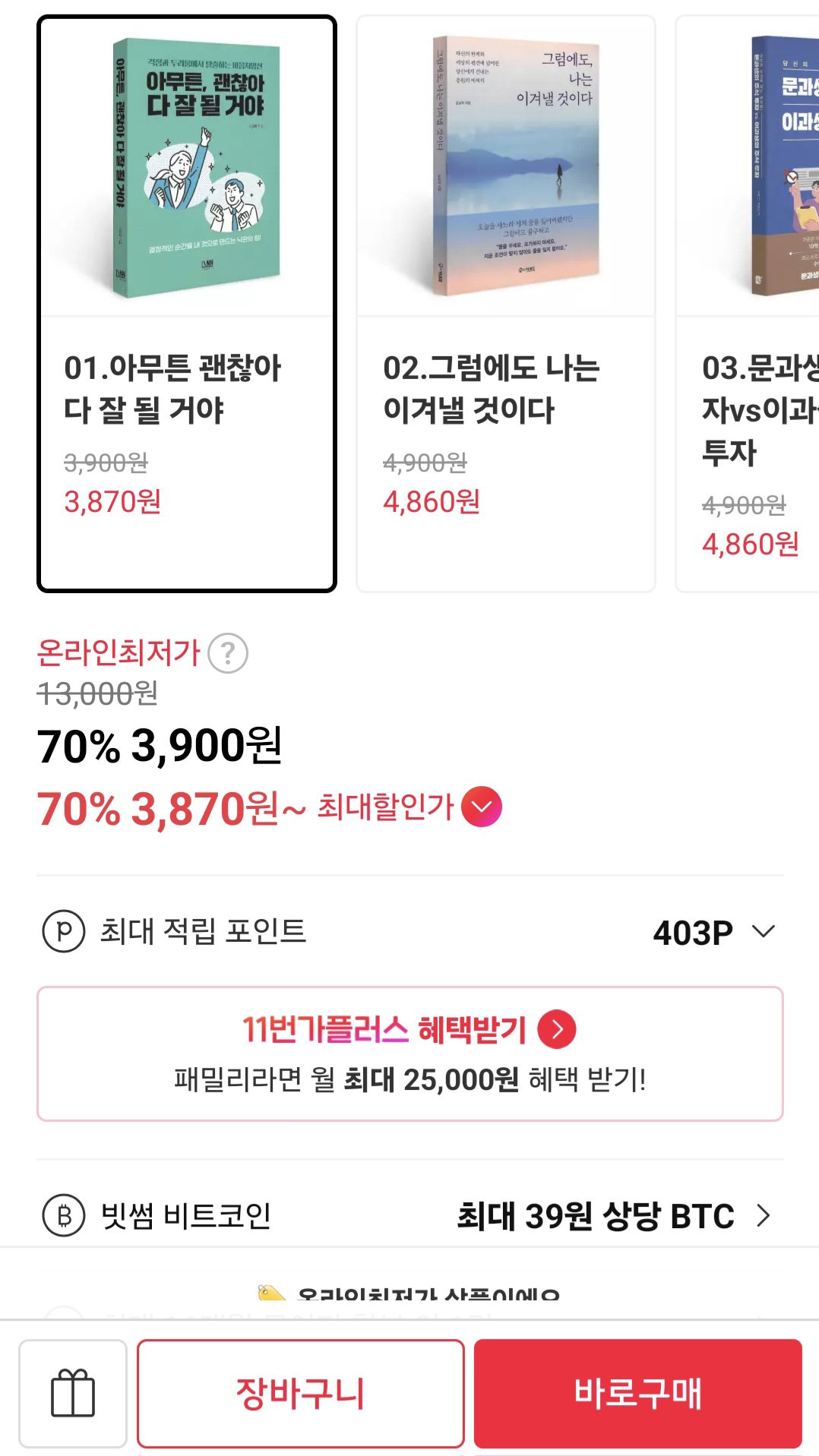Open the 그럼에도 나는 이겨낼 것이다 cover image
819x1456 pixels.
[x=517, y=166]
